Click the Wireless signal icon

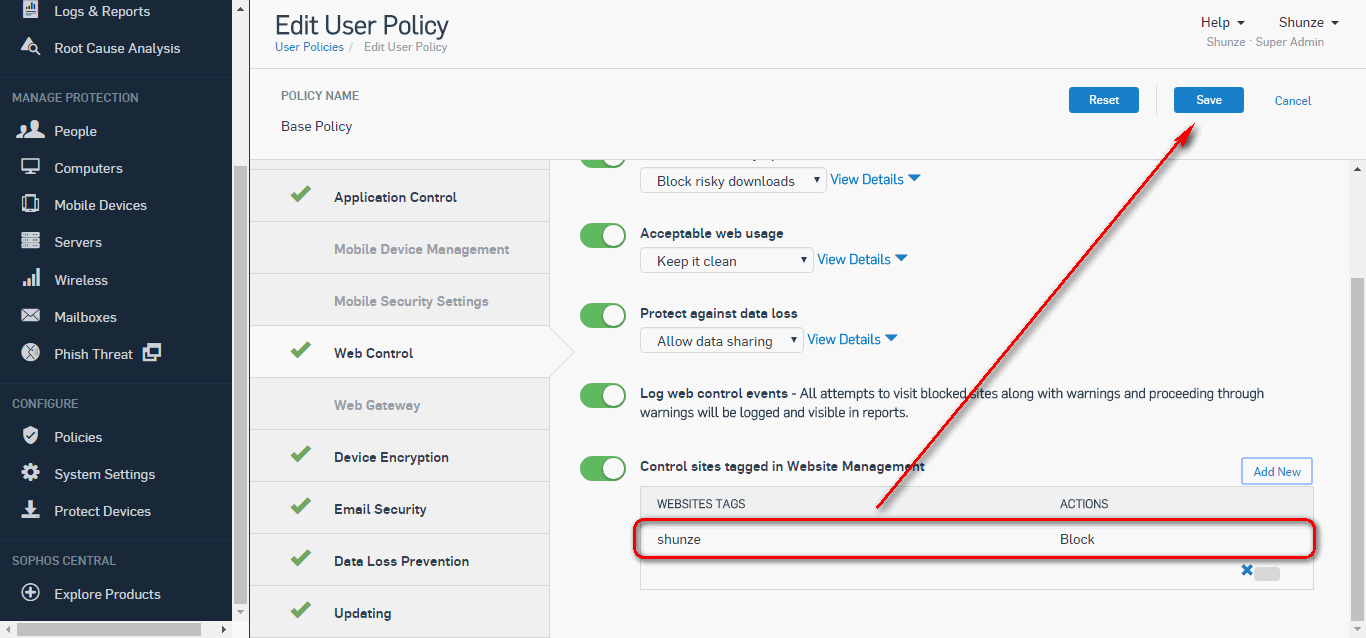(x=31, y=278)
